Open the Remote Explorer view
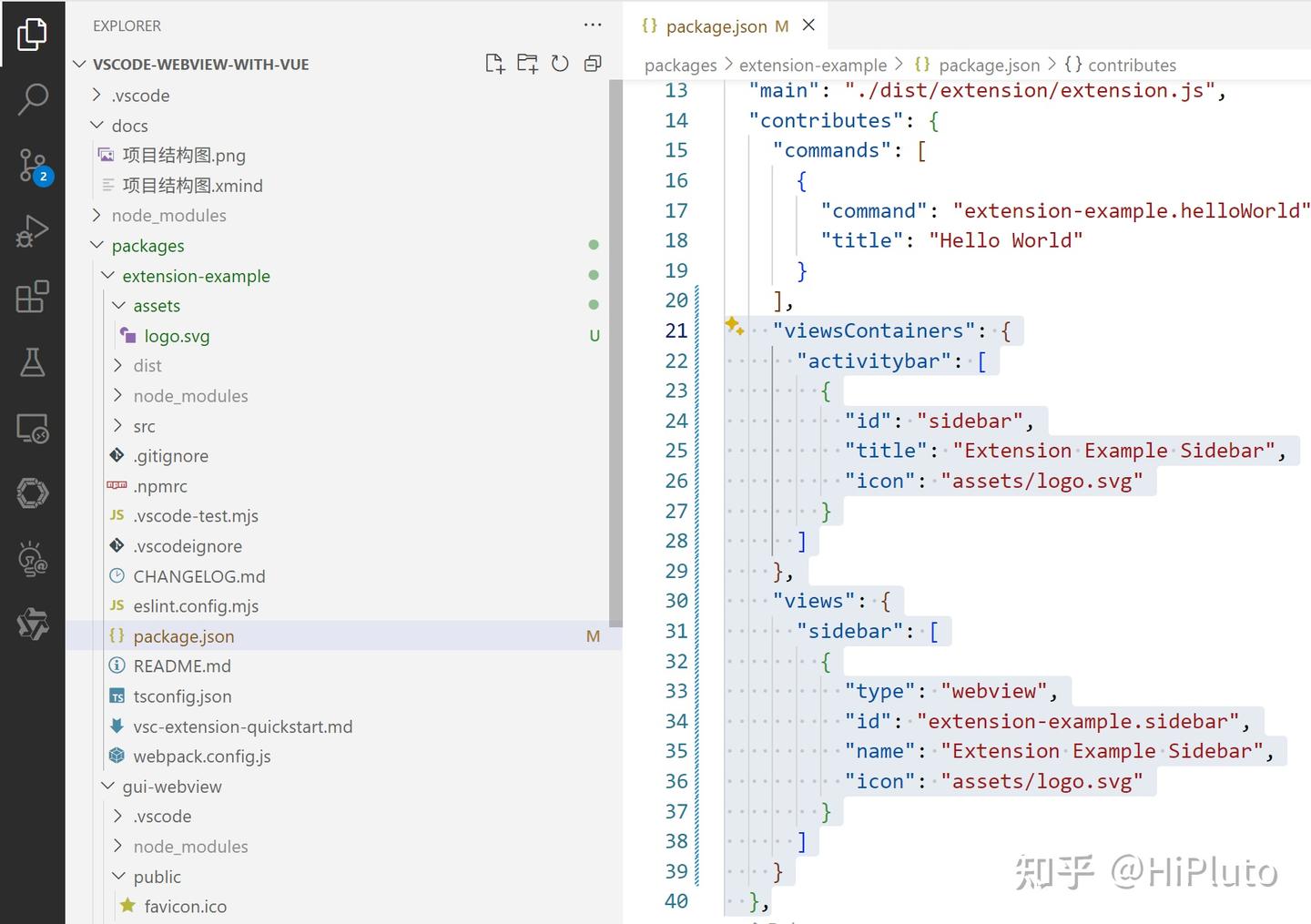 click(32, 428)
